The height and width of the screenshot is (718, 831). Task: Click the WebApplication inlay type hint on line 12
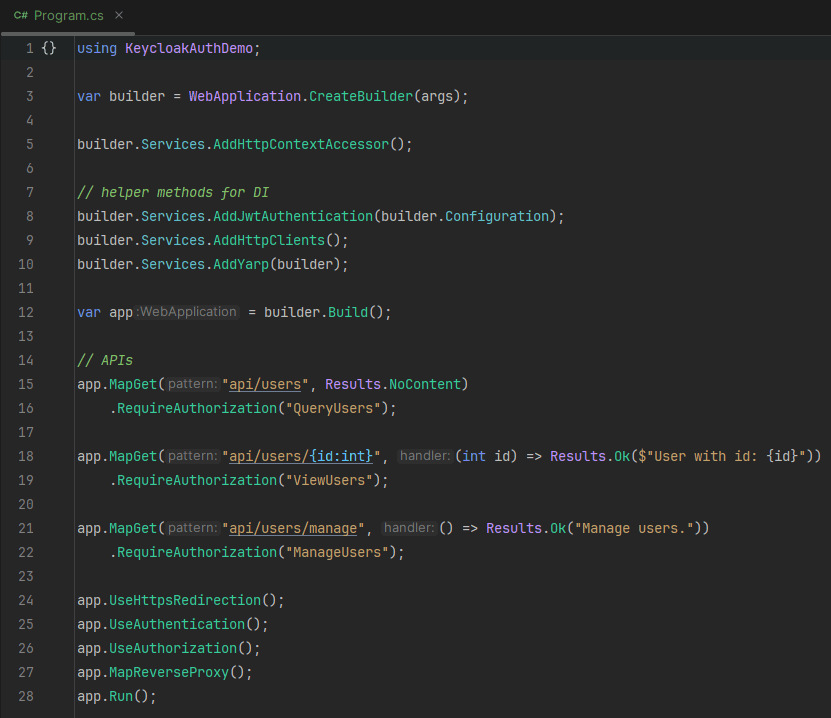click(x=186, y=311)
